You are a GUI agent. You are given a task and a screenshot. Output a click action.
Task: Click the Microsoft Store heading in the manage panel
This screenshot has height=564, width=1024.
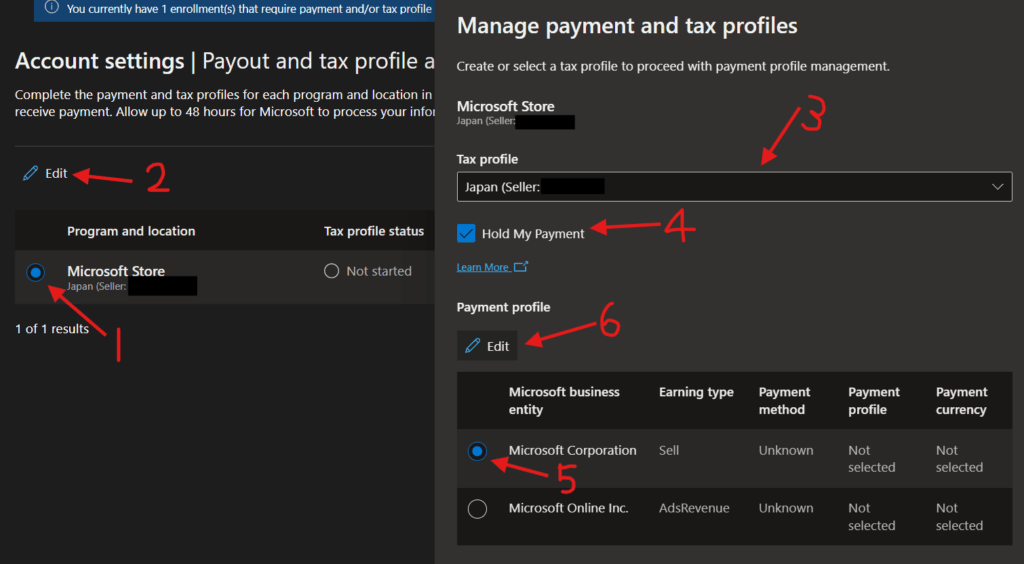pos(505,106)
